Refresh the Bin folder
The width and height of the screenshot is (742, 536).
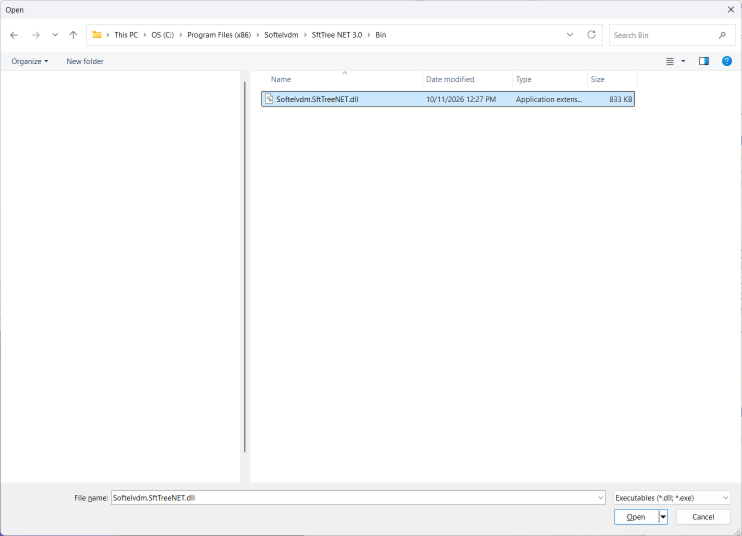click(592, 35)
